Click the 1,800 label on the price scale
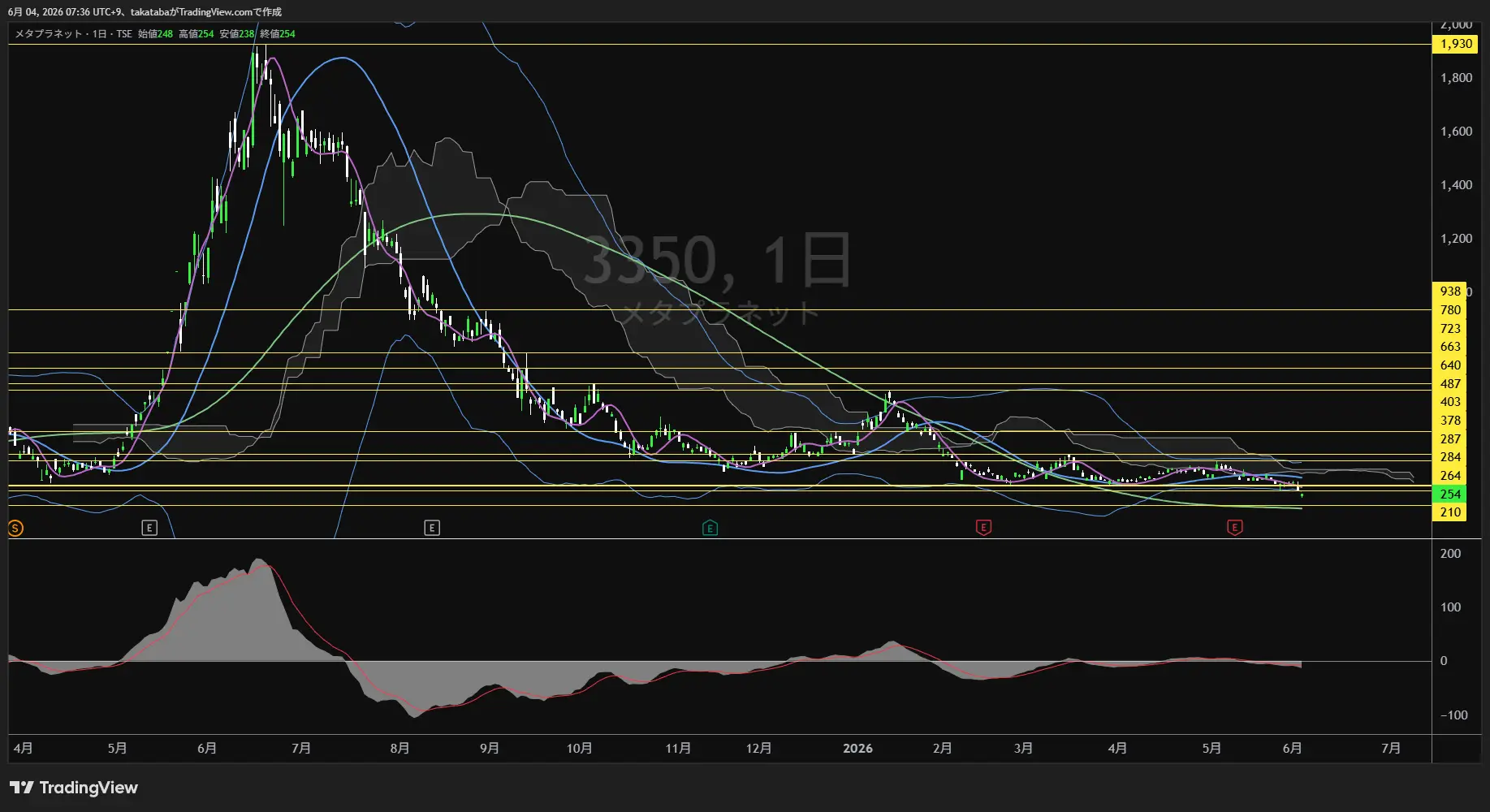1490x812 pixels. click(x=1456, y=78)
